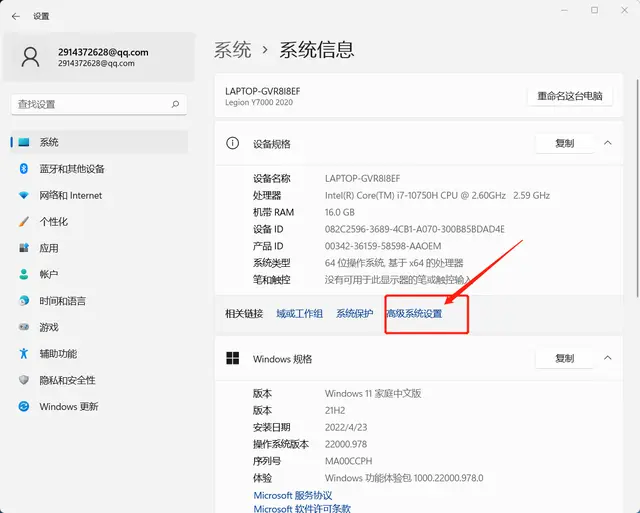The height and width of the screenshot is (513, 640).
Task: Open Microsoft 服务协议 link
Action: (x=293, y=495)
